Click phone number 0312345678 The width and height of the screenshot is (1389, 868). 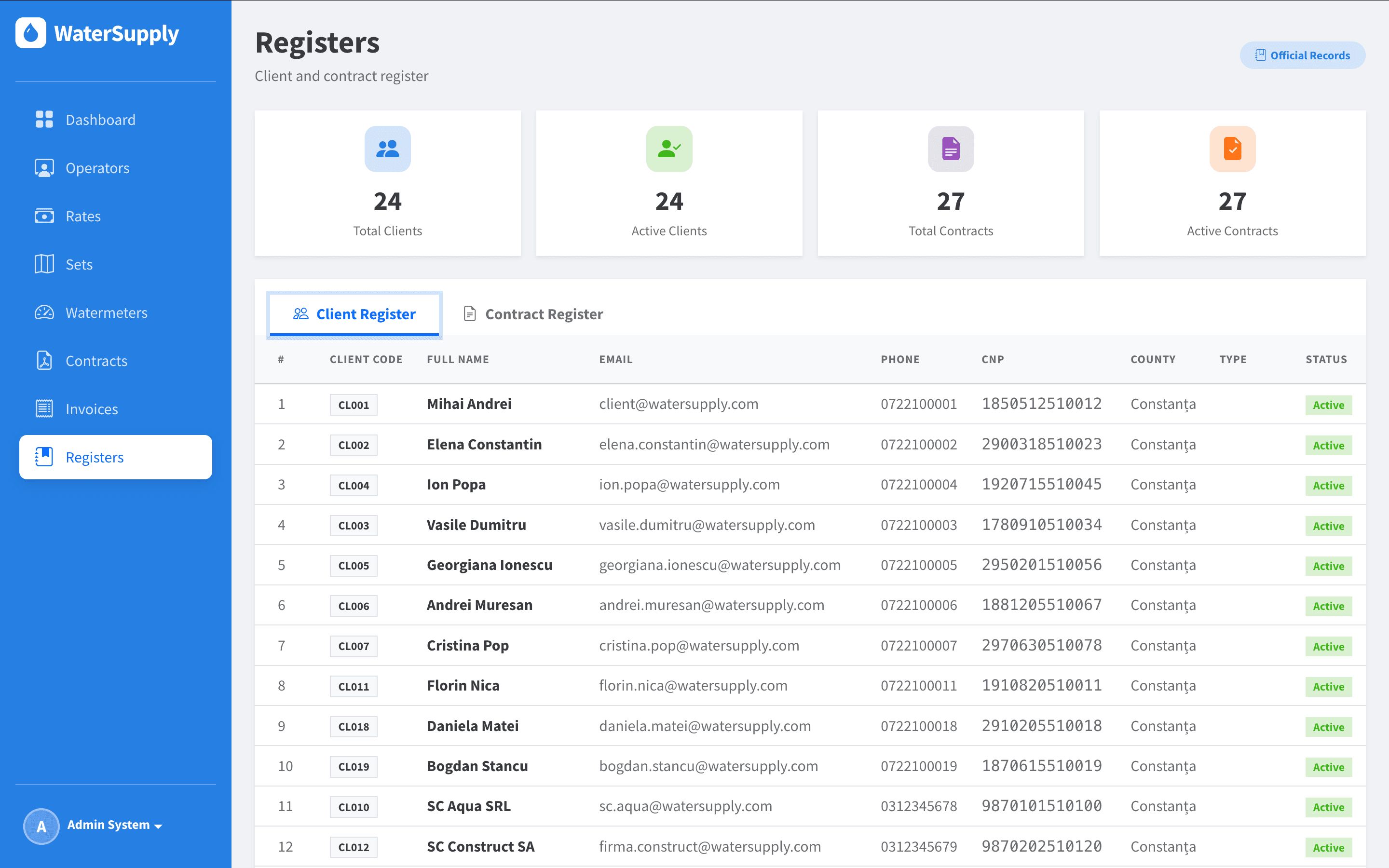coord(919,806)
